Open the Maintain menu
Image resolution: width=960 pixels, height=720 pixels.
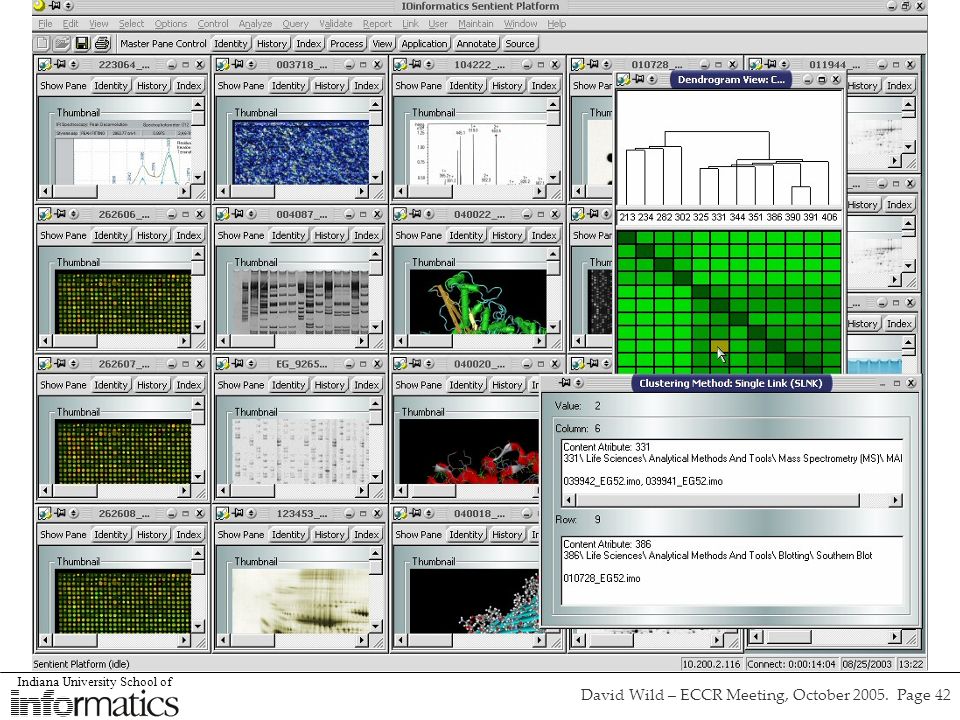tap(475, 24)
